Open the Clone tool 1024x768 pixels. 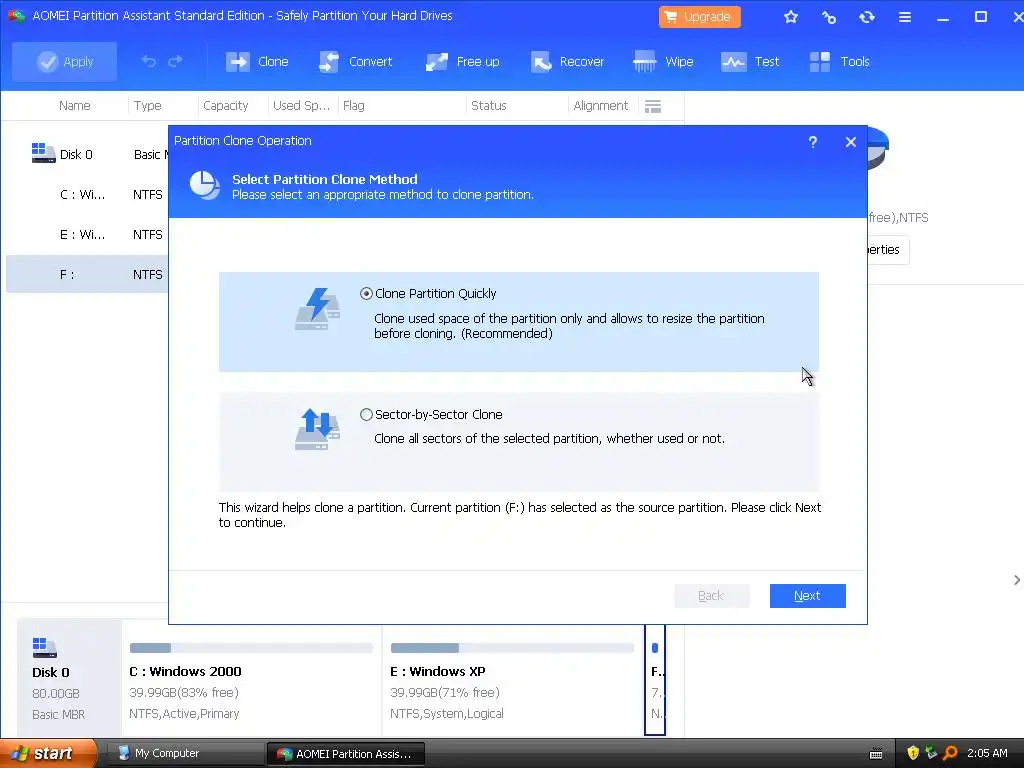pos(257,61)
